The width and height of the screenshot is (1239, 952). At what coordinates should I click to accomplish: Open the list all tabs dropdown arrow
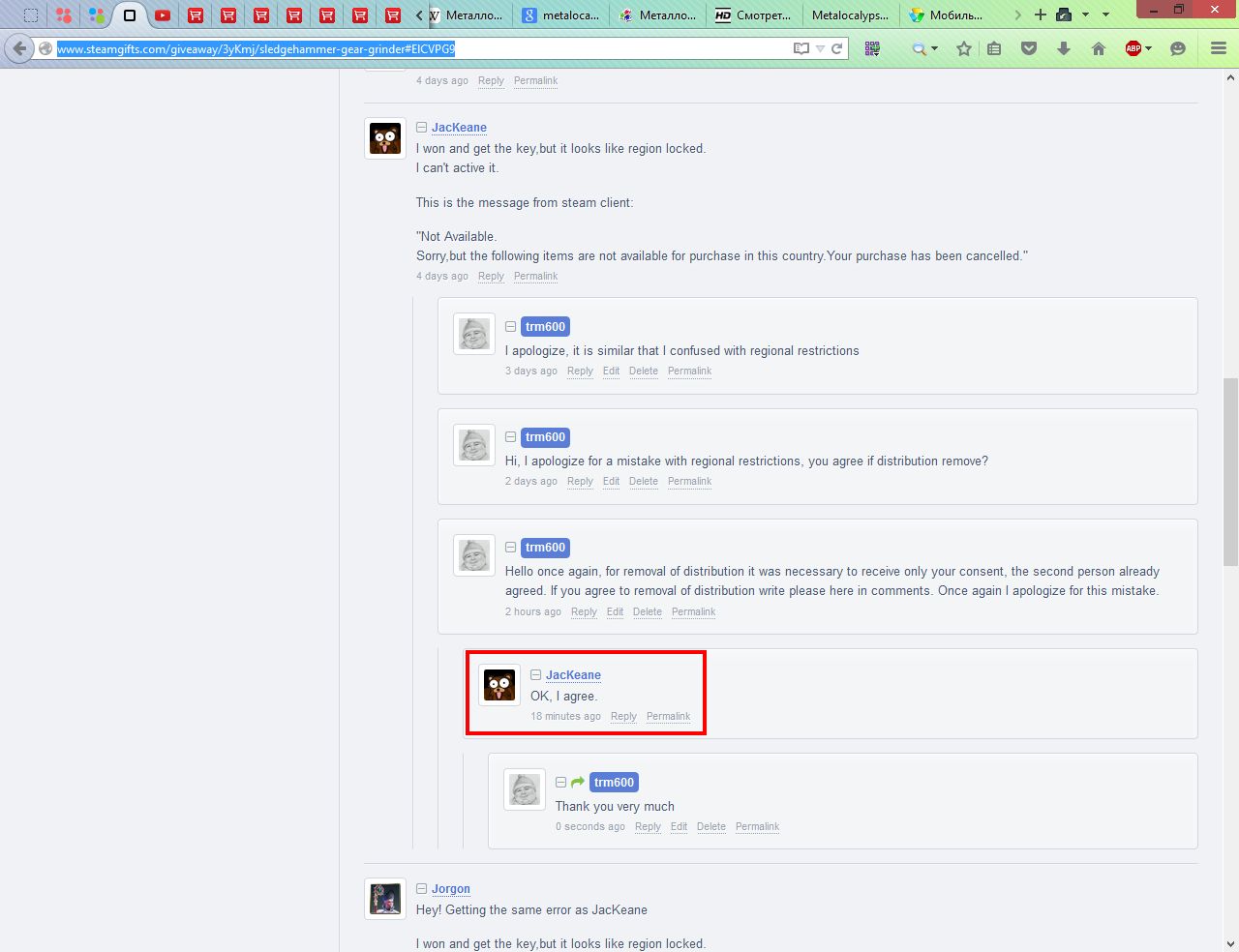pos(1105,15)
